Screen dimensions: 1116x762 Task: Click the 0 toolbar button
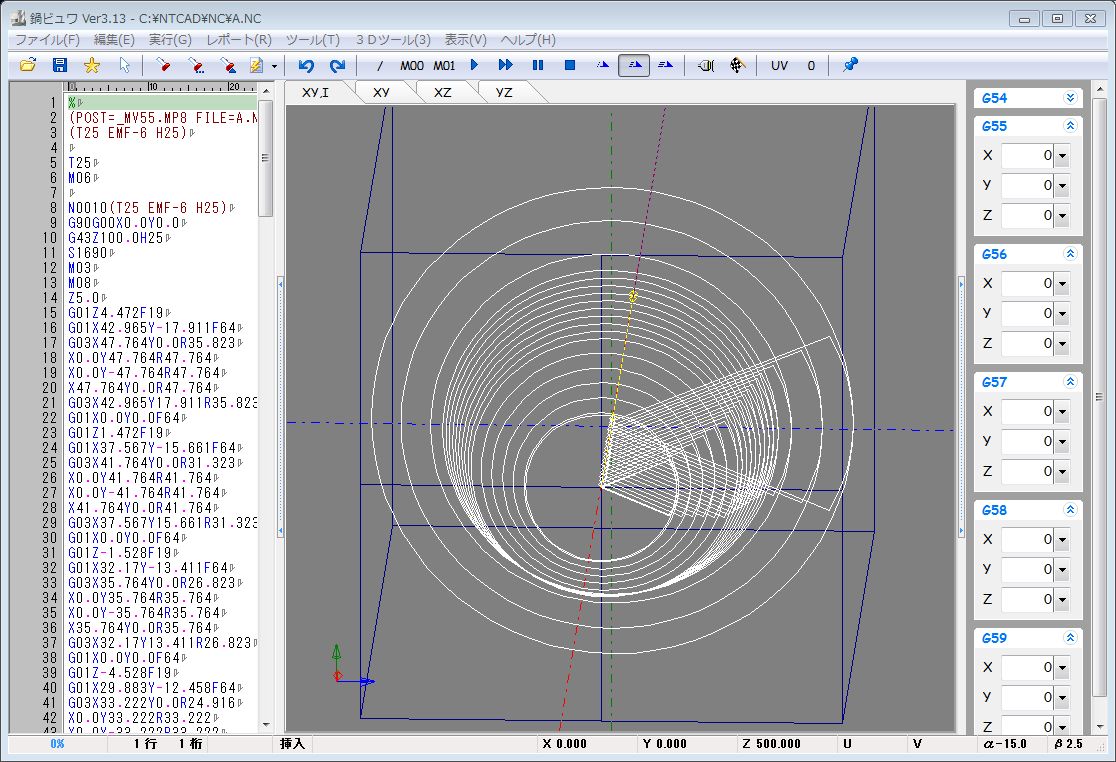[x=811, y=65]
